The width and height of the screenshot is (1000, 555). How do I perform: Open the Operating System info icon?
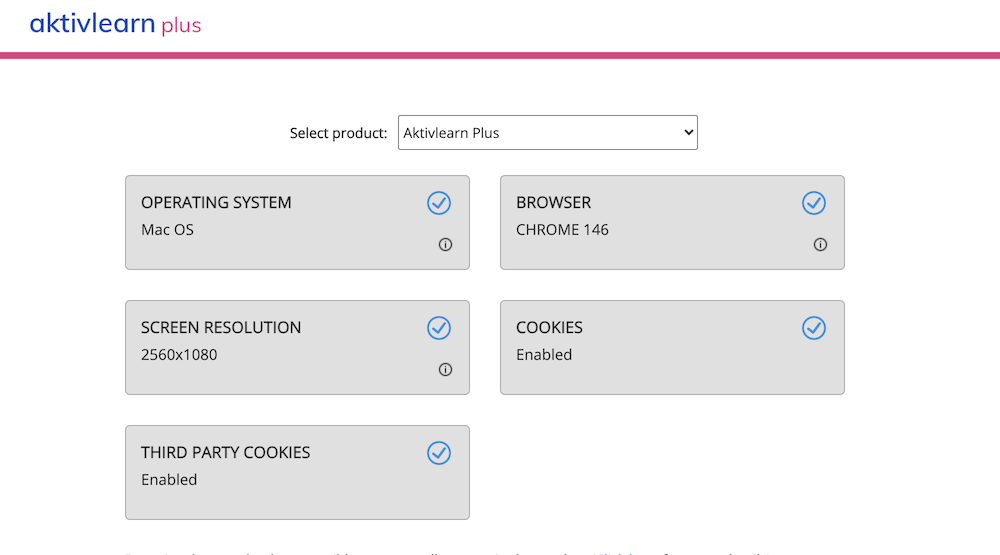446,245
